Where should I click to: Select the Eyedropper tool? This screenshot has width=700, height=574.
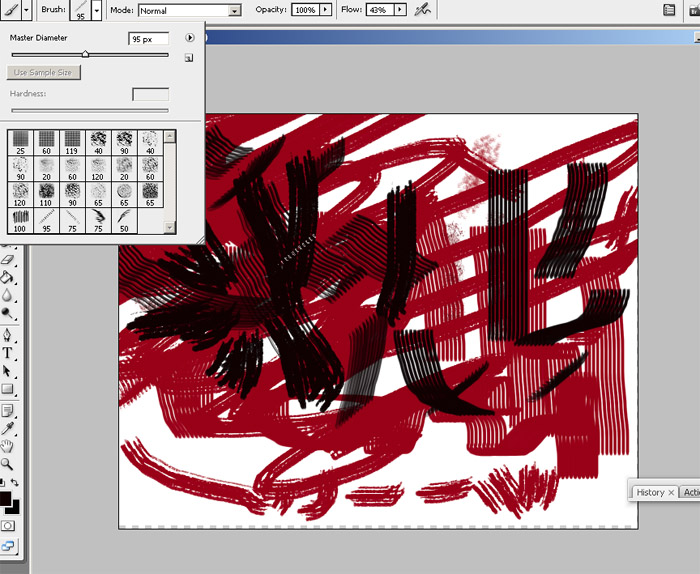(x=7, y=428)
